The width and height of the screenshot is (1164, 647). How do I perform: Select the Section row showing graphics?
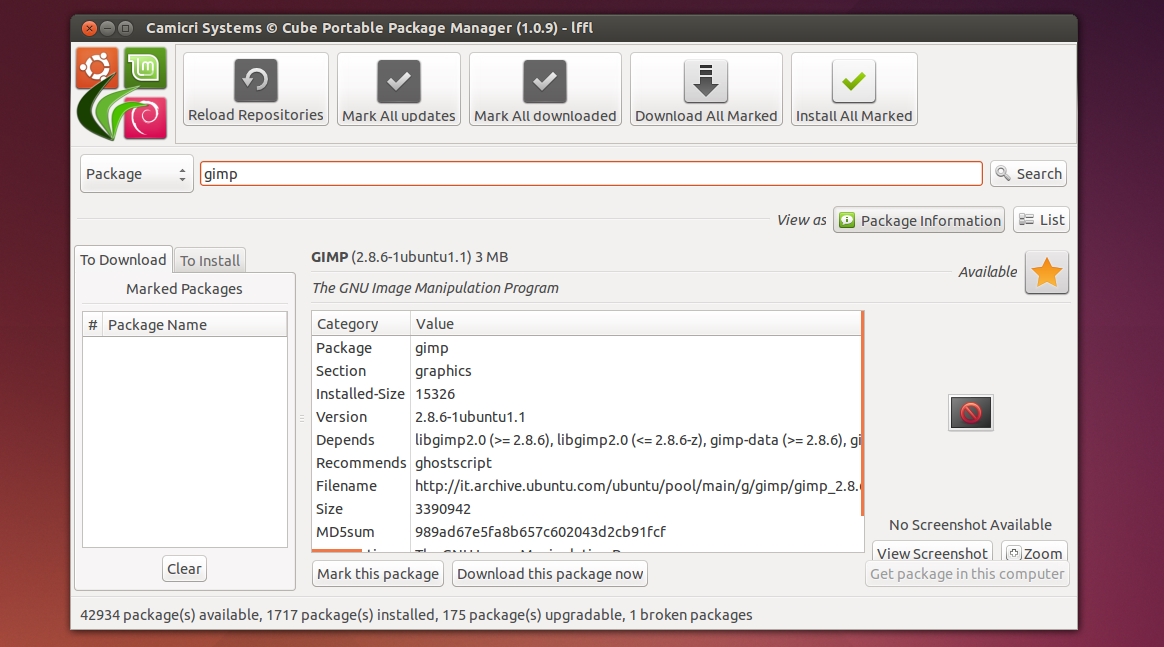586,371
